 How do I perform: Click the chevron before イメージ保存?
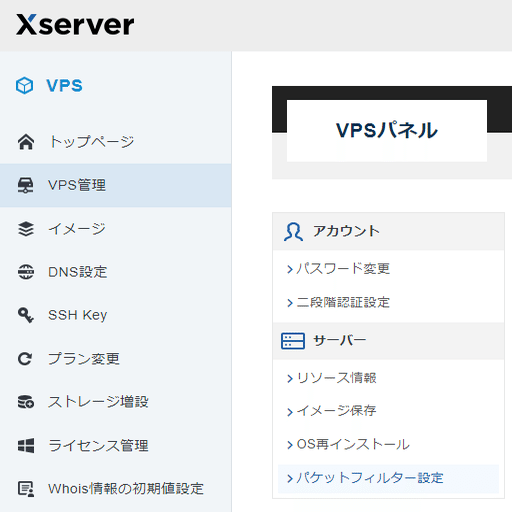pyautogui.click(x=290, y=412)
